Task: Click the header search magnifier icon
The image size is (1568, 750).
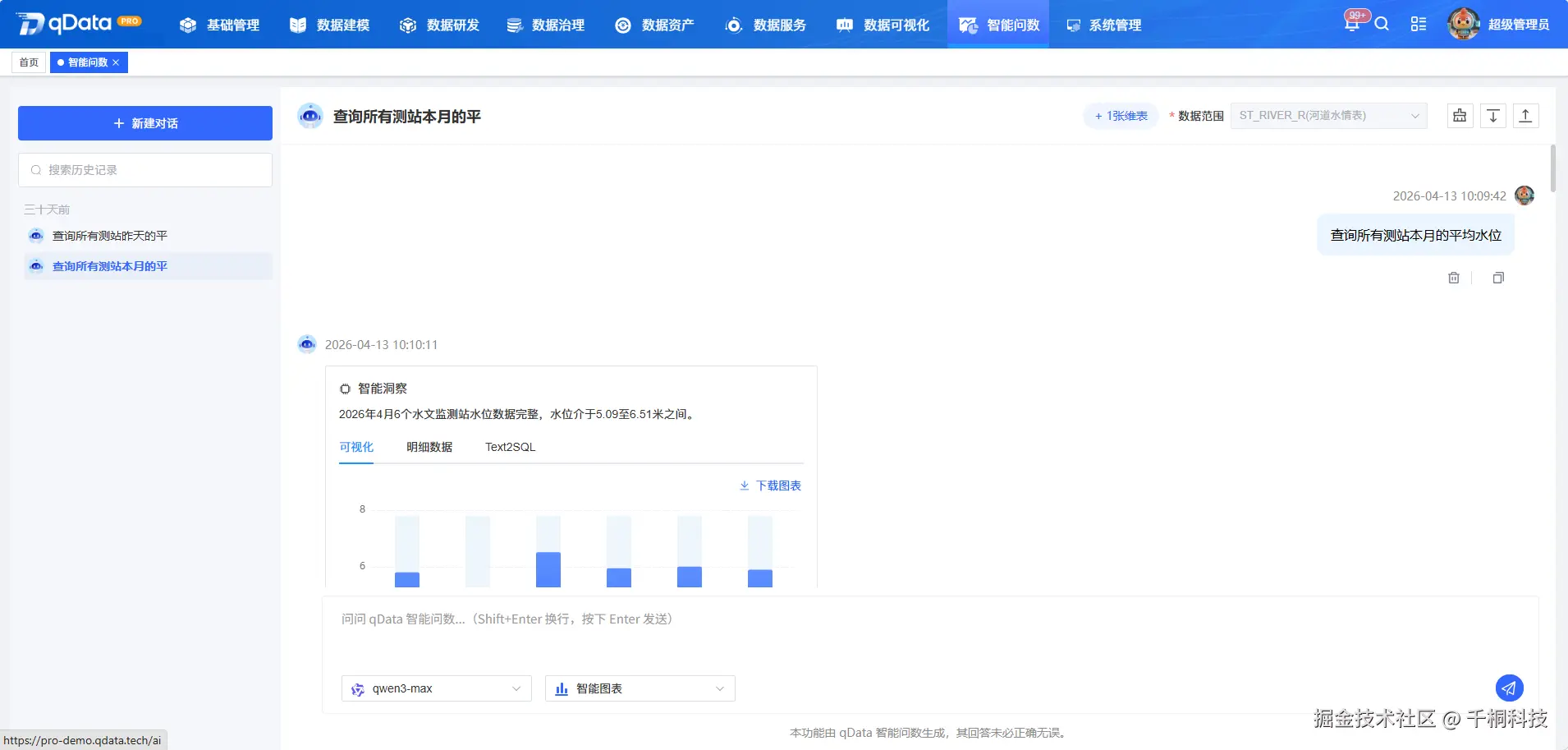Action: click(1382, 24)
